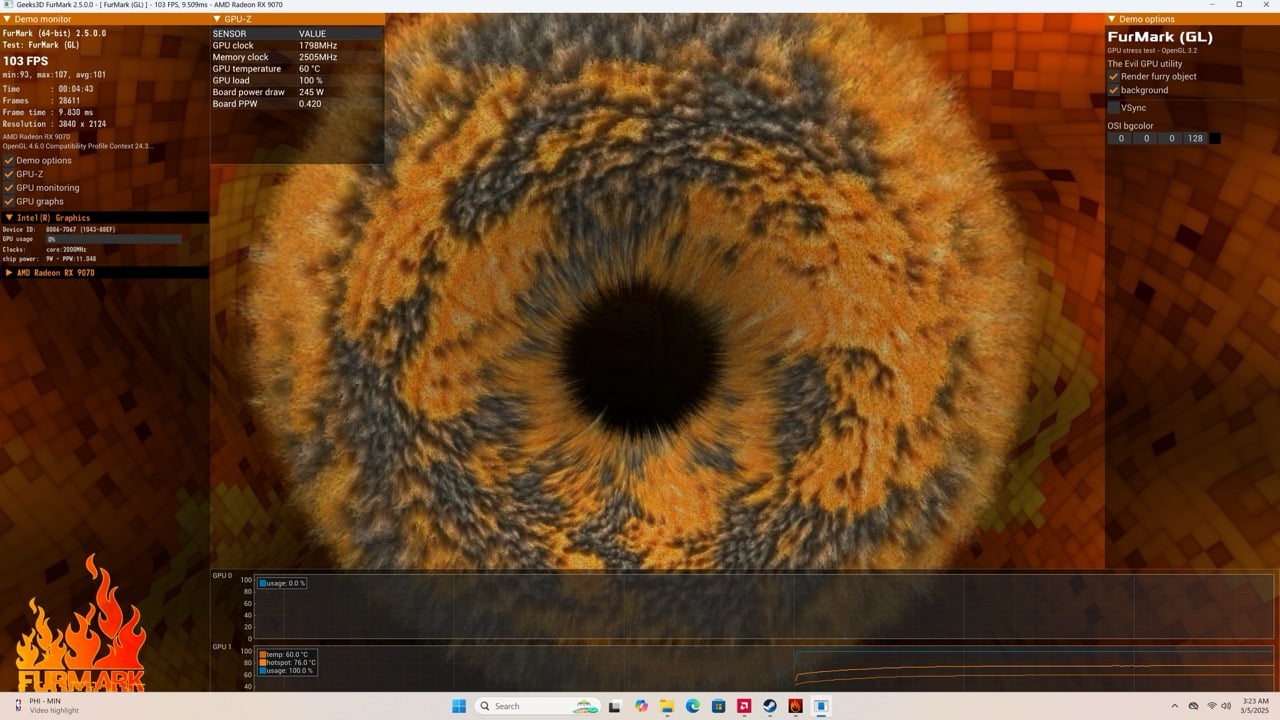Click the FurMark icon in the title bar

coord(7,5)
